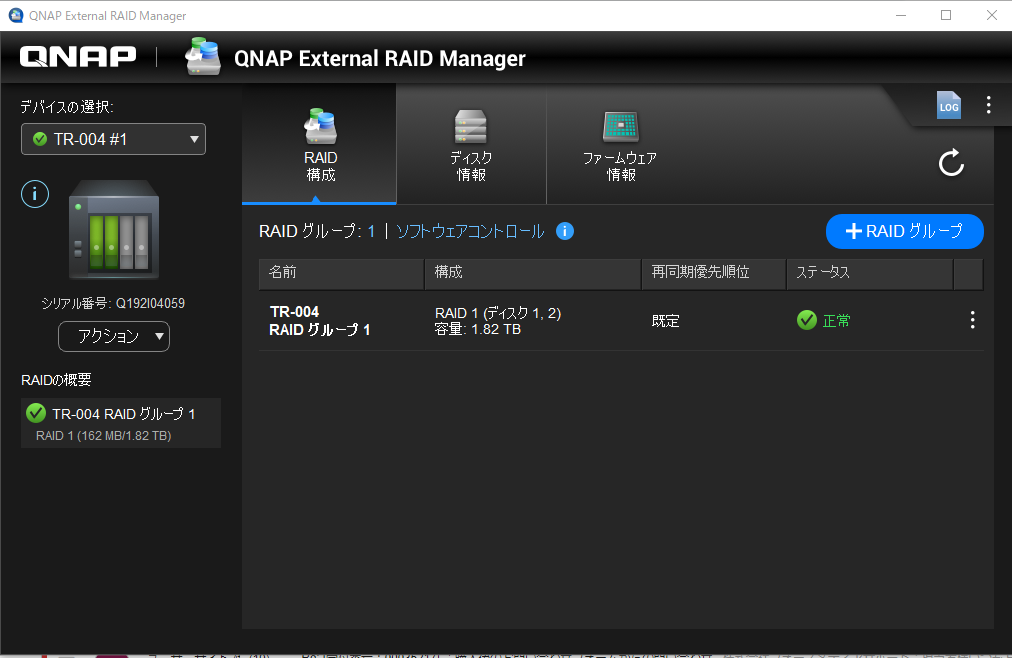Maximize the QNAP External RAID Manager window
Image resolution: width=1012 pixels, height=658 pixels.
946,15
